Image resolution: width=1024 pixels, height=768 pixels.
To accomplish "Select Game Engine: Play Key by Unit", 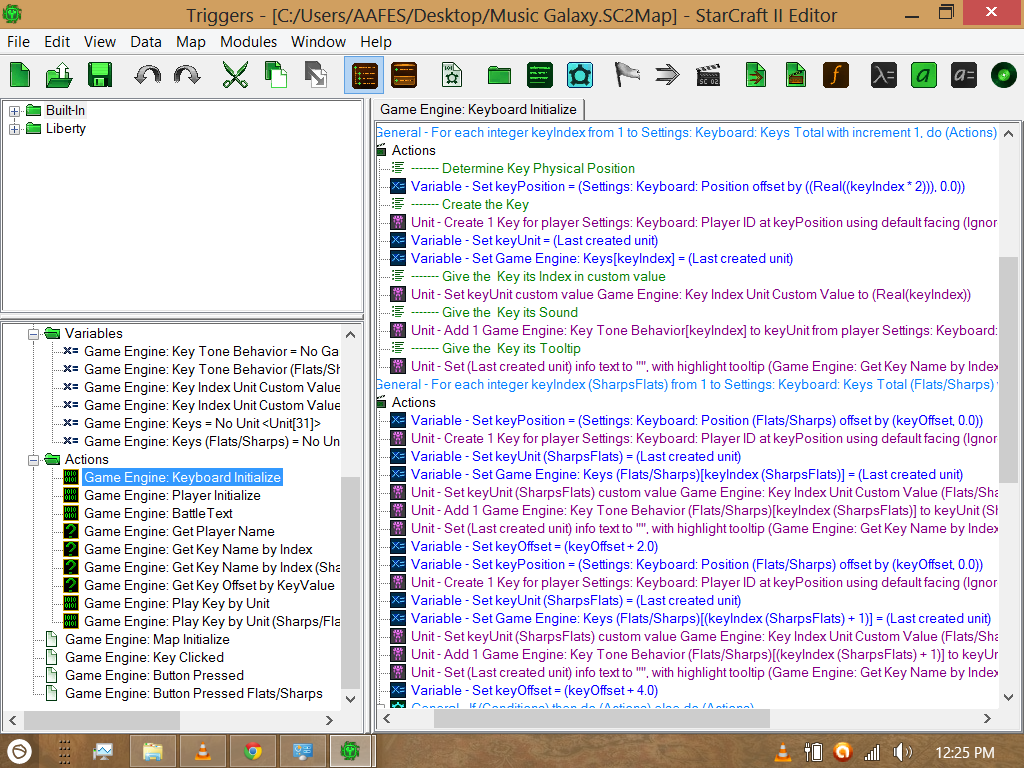I will coord(176,603).
